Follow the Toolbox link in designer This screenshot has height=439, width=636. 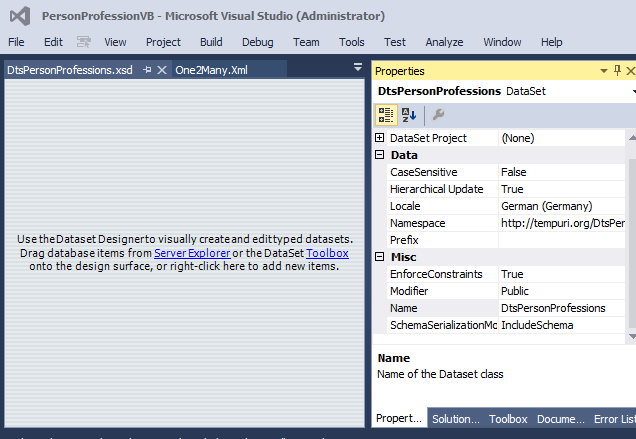click(327, 253)
